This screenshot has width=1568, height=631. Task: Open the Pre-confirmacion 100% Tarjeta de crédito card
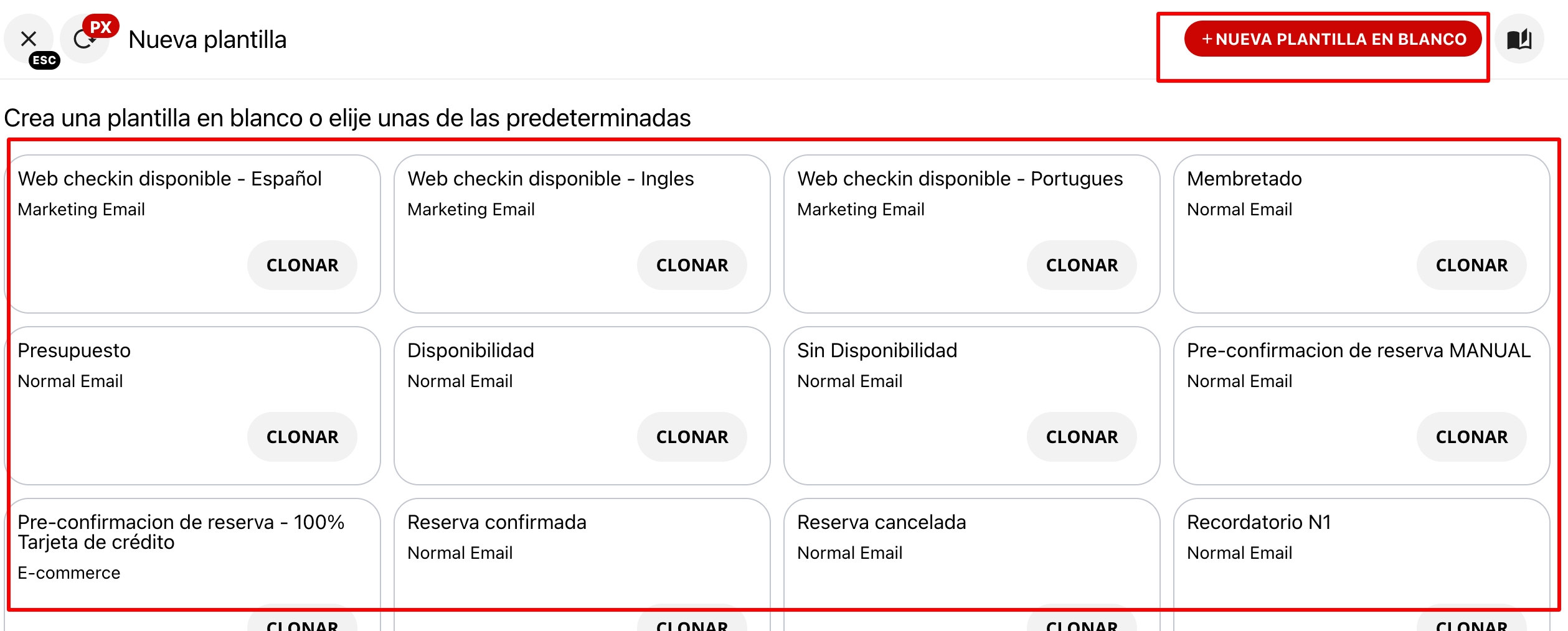point(193,554)
